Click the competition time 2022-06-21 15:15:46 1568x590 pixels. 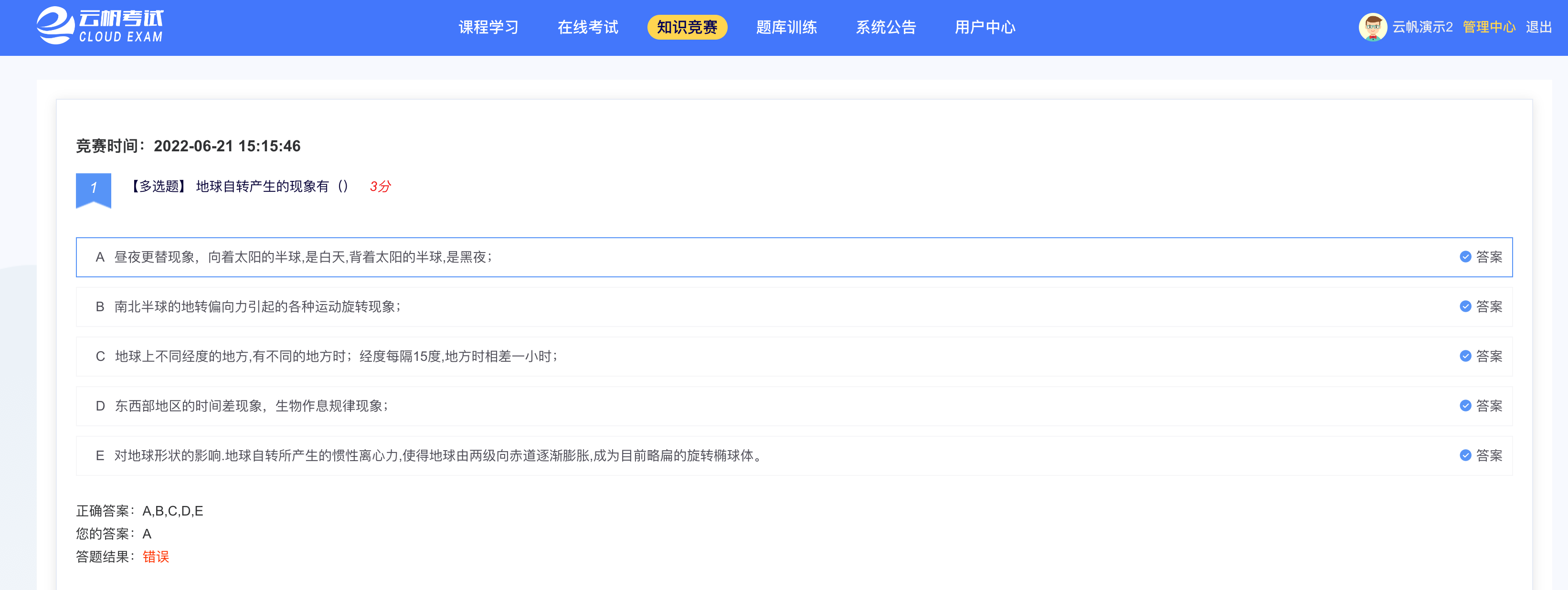[227, 146]
